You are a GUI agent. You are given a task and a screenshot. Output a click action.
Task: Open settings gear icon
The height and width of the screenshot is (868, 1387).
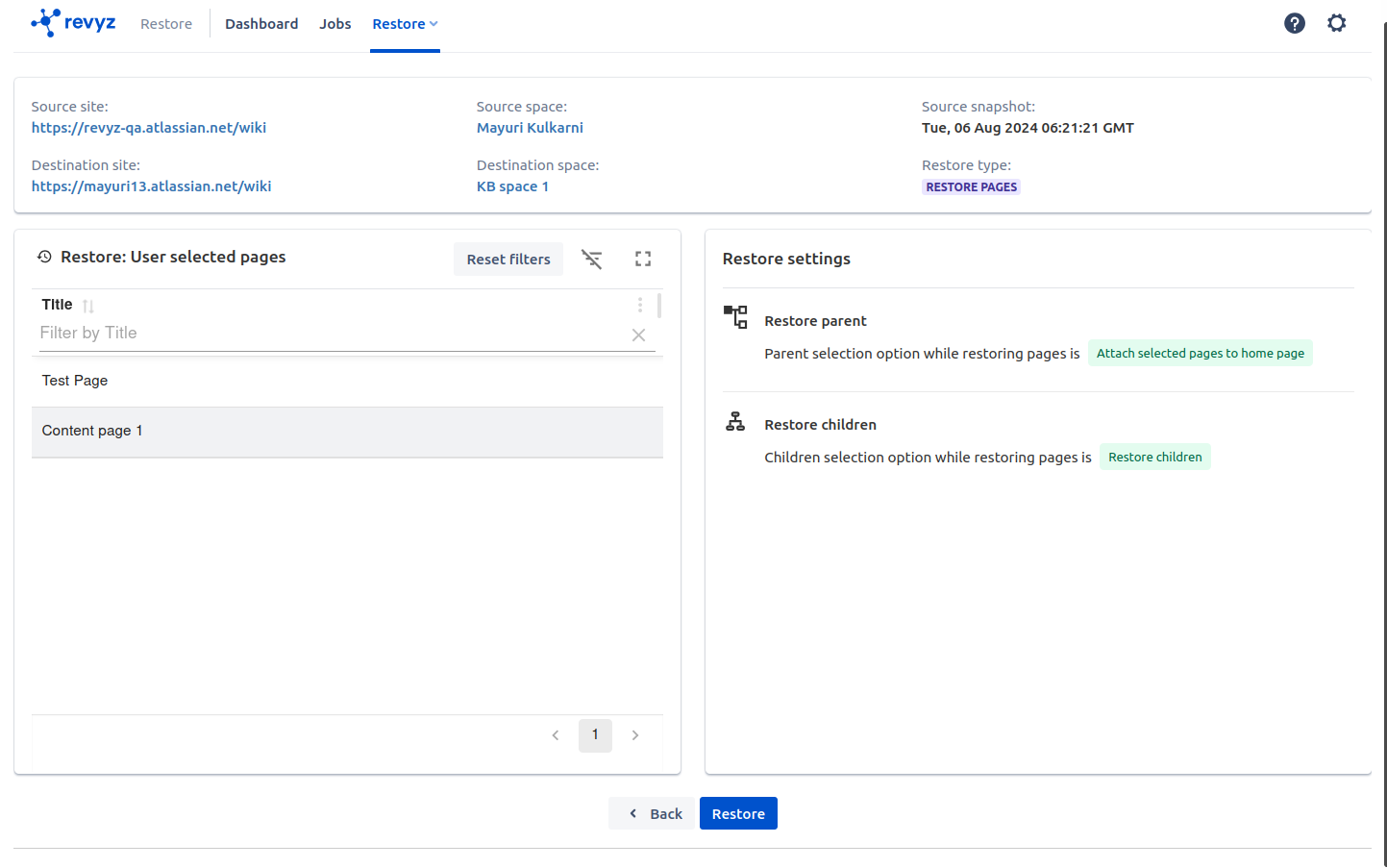tap(1336, 23)
